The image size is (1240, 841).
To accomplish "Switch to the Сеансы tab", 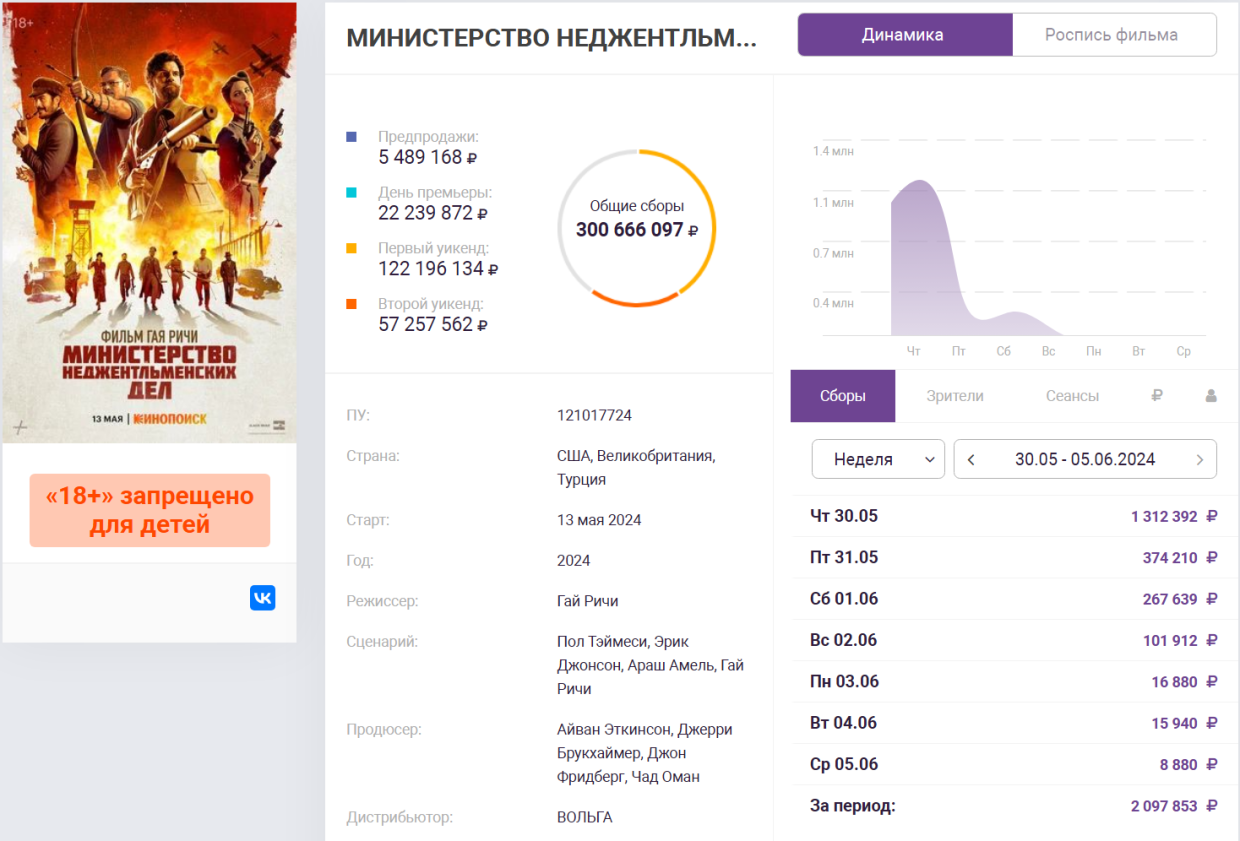I will pos(1072,396).
